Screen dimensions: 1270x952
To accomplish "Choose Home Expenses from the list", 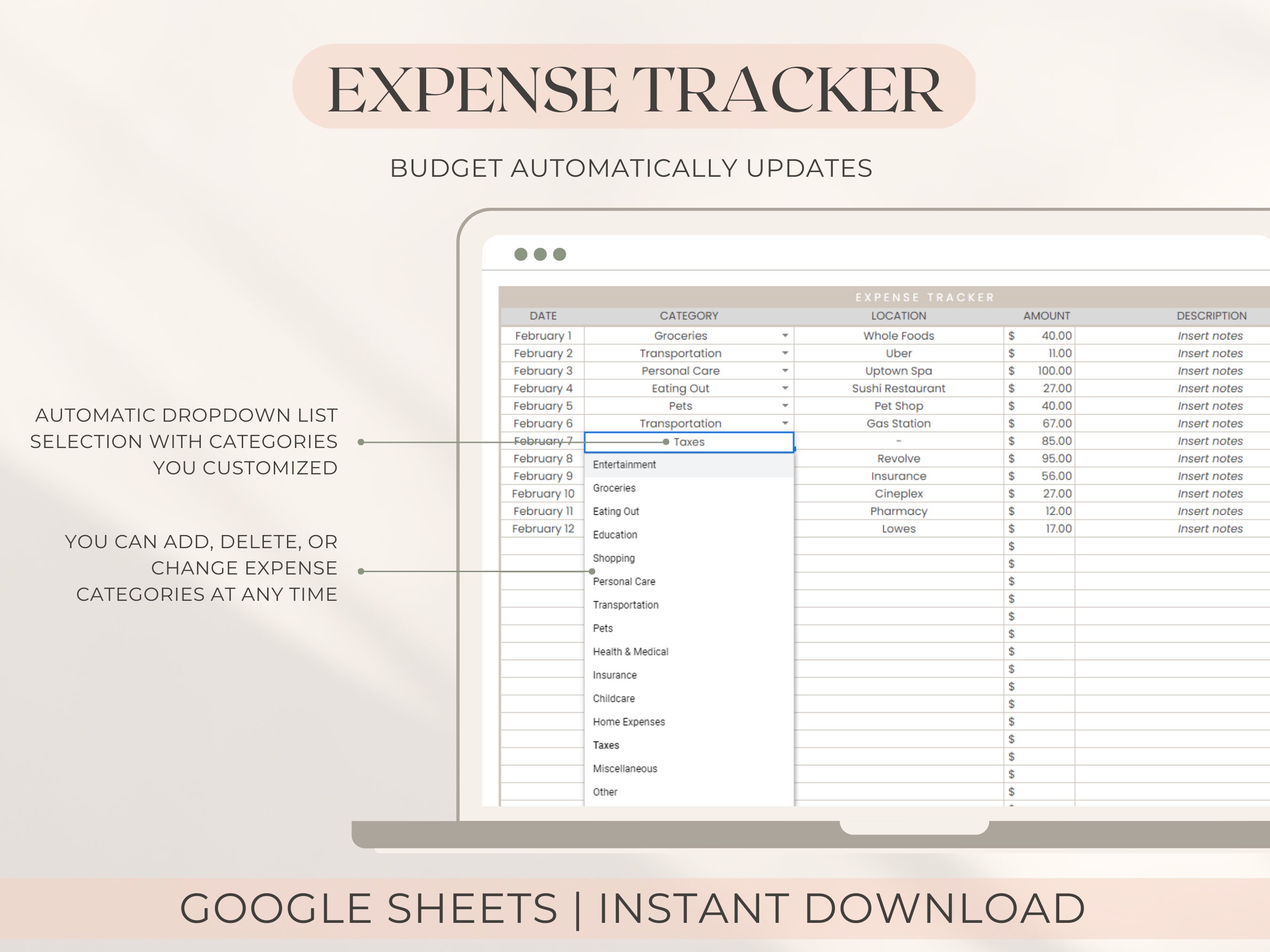I will click(689, 722).
